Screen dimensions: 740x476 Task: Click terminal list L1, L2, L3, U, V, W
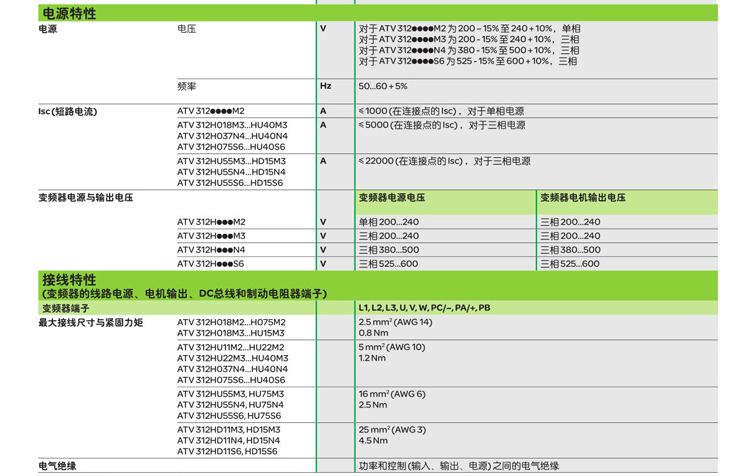coord(424,308)
